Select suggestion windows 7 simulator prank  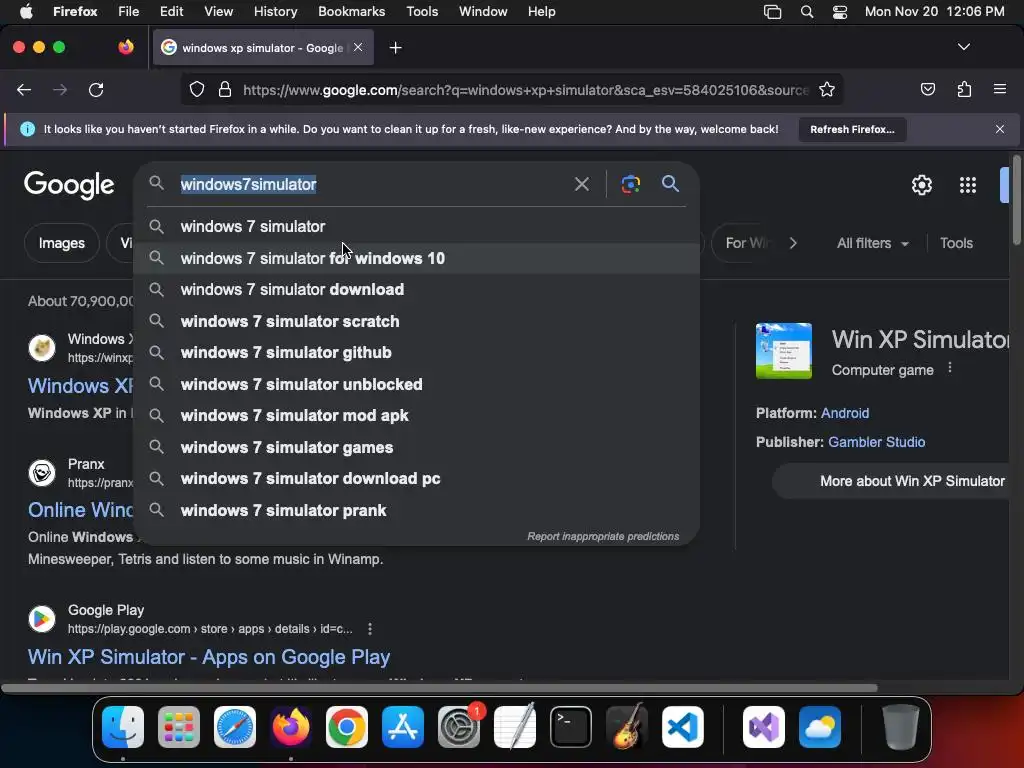coord(417,511)
